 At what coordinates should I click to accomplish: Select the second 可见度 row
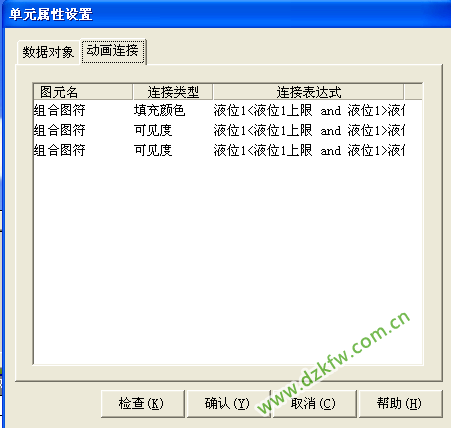[x=219, y=150]
